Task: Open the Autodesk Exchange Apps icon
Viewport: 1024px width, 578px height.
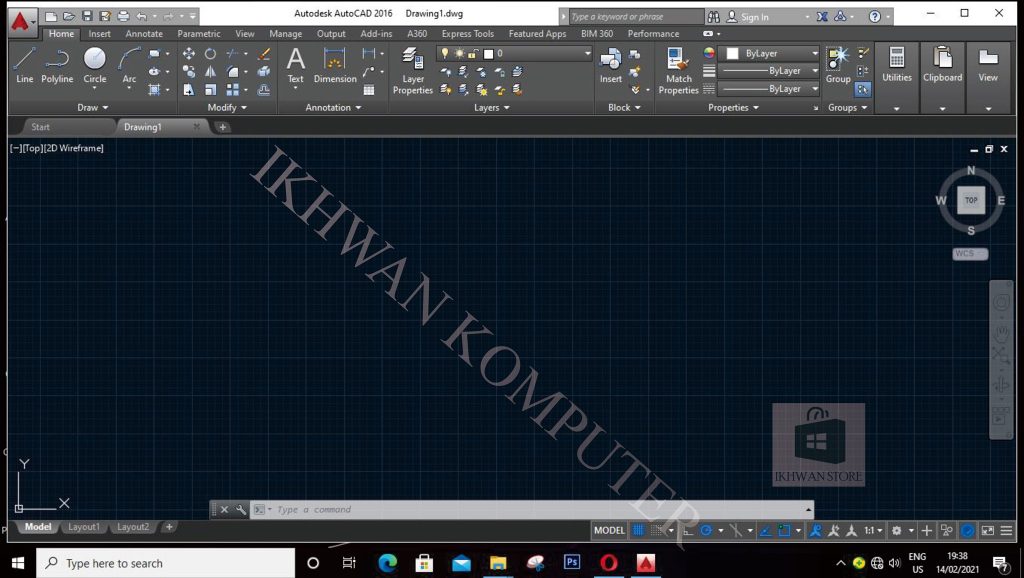Action: tap(822, 16)
